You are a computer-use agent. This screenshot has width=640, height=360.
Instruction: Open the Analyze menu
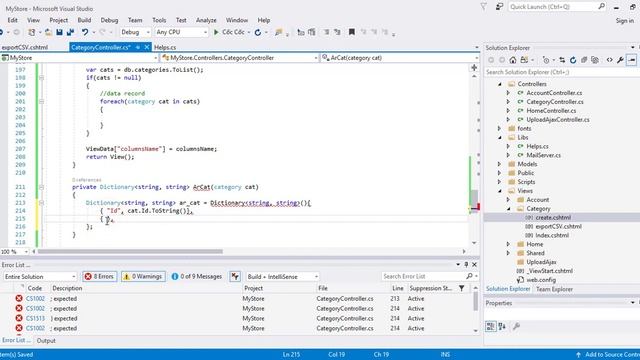point(206,20)
